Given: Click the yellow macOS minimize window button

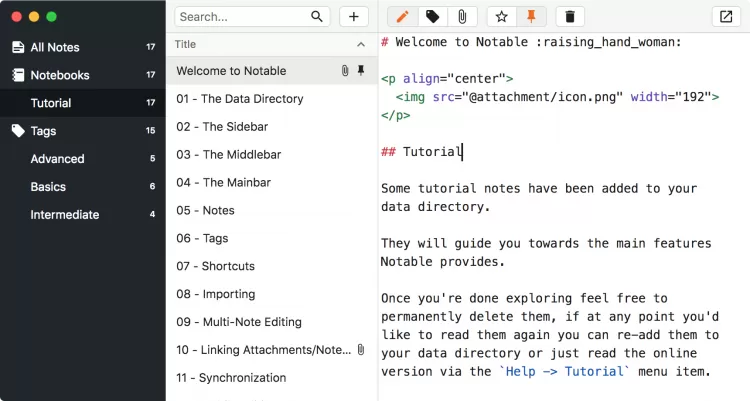Looking at the screenshot, I should [34, 17].
